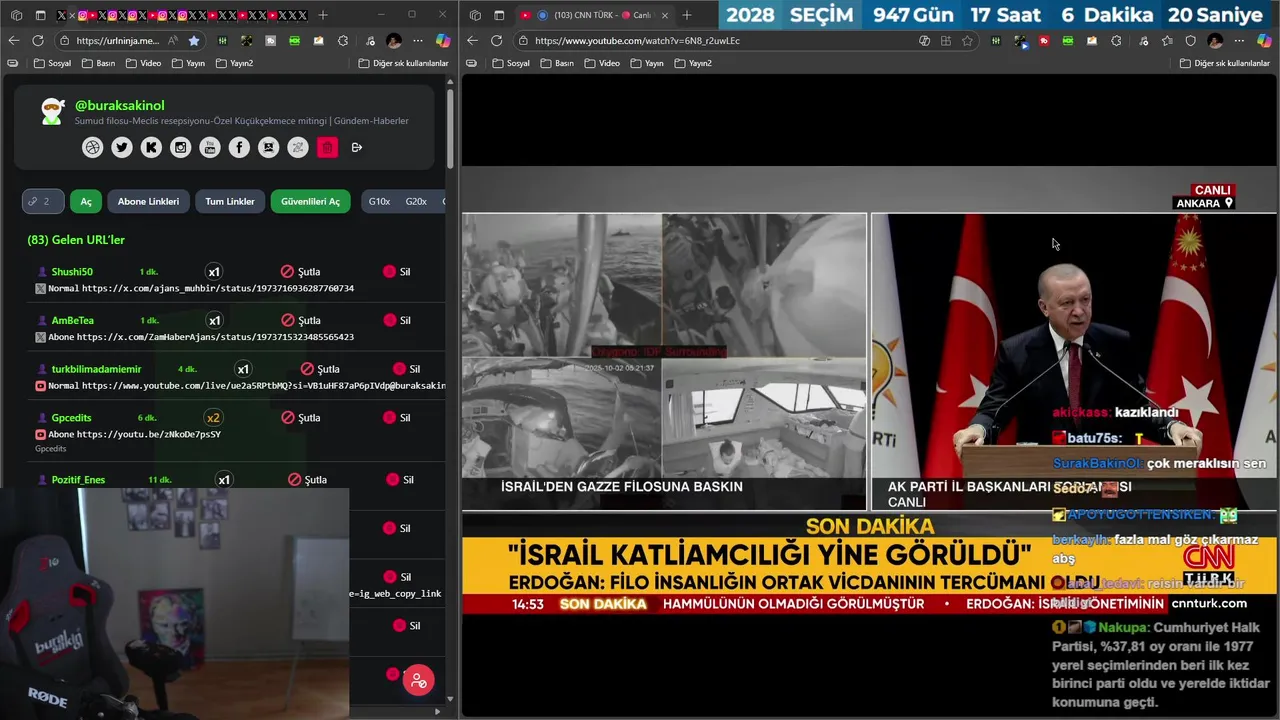Open settings ellipsis in left browser window
Screen dimensions: 1280x720
pyautogui.click(x=419, y=40)
